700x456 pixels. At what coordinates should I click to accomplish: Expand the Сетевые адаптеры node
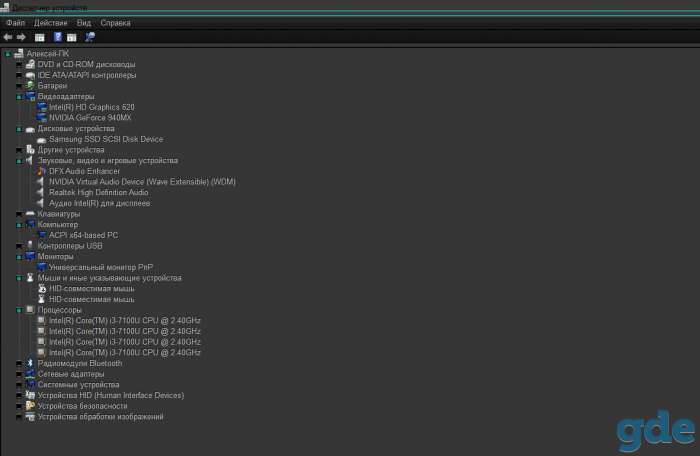click(19, 374)
